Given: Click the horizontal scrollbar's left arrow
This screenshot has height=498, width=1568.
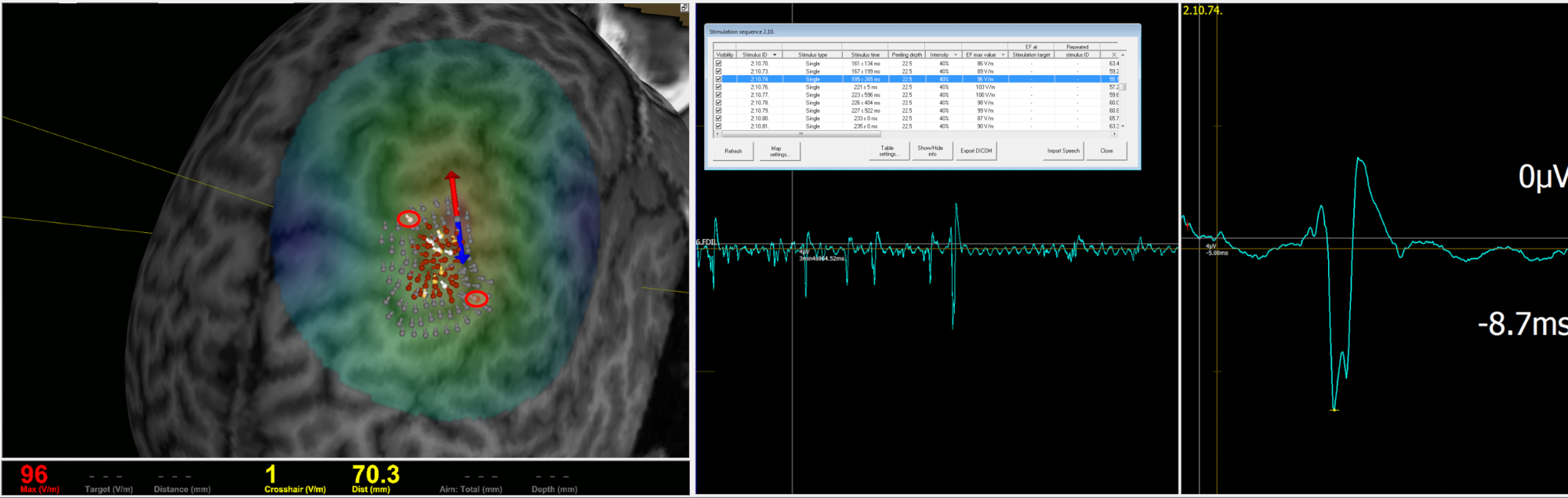Looking at the screenshot, I should click(717, 134).
